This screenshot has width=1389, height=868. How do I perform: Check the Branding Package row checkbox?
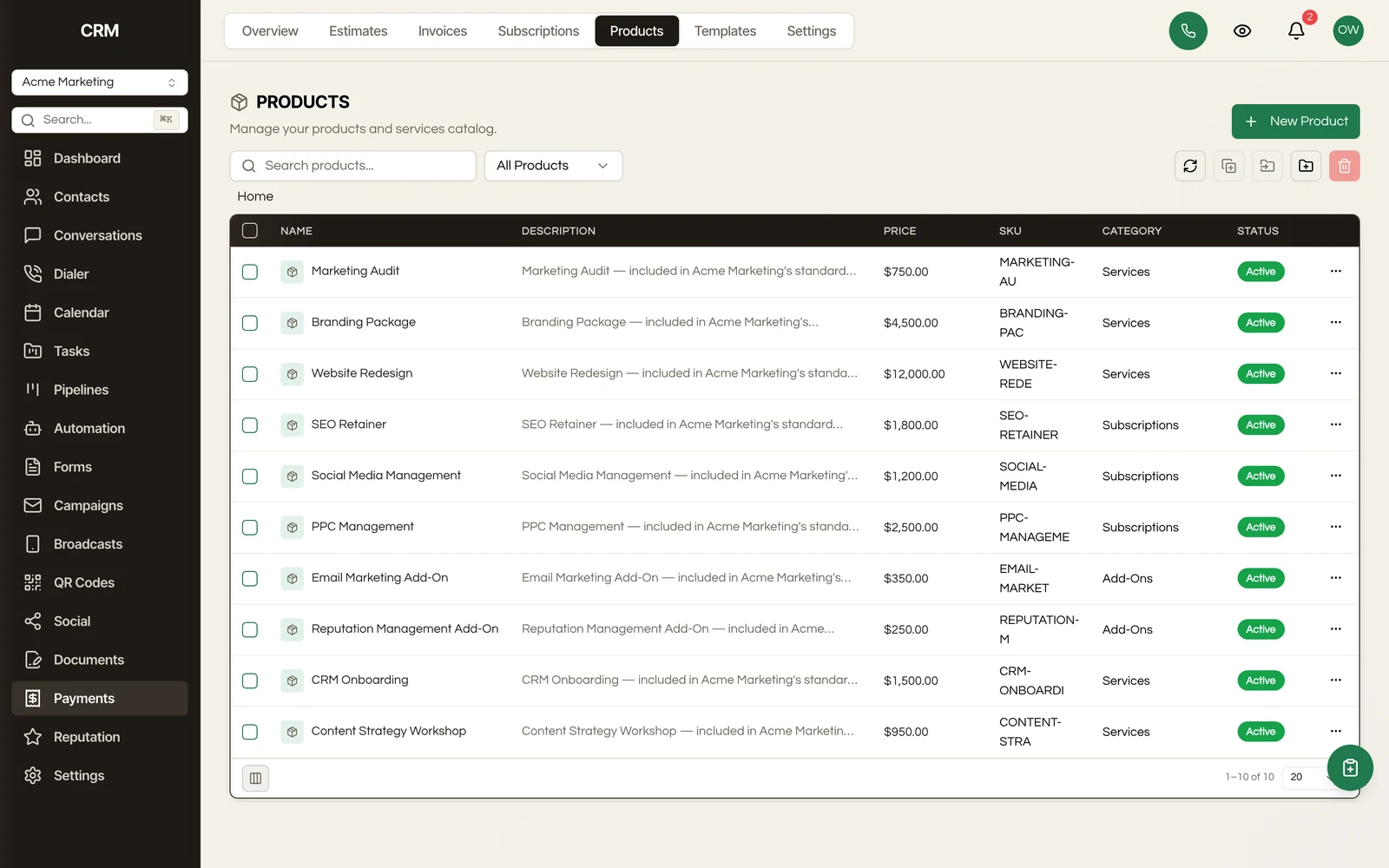point(250,323)
